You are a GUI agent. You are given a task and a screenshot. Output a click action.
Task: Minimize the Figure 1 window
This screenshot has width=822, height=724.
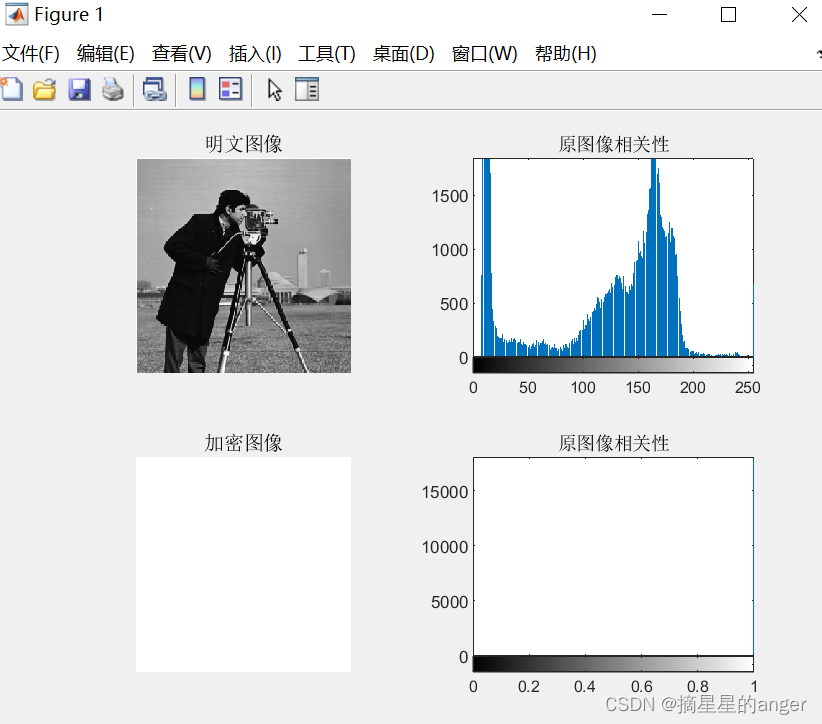[659, 15]
